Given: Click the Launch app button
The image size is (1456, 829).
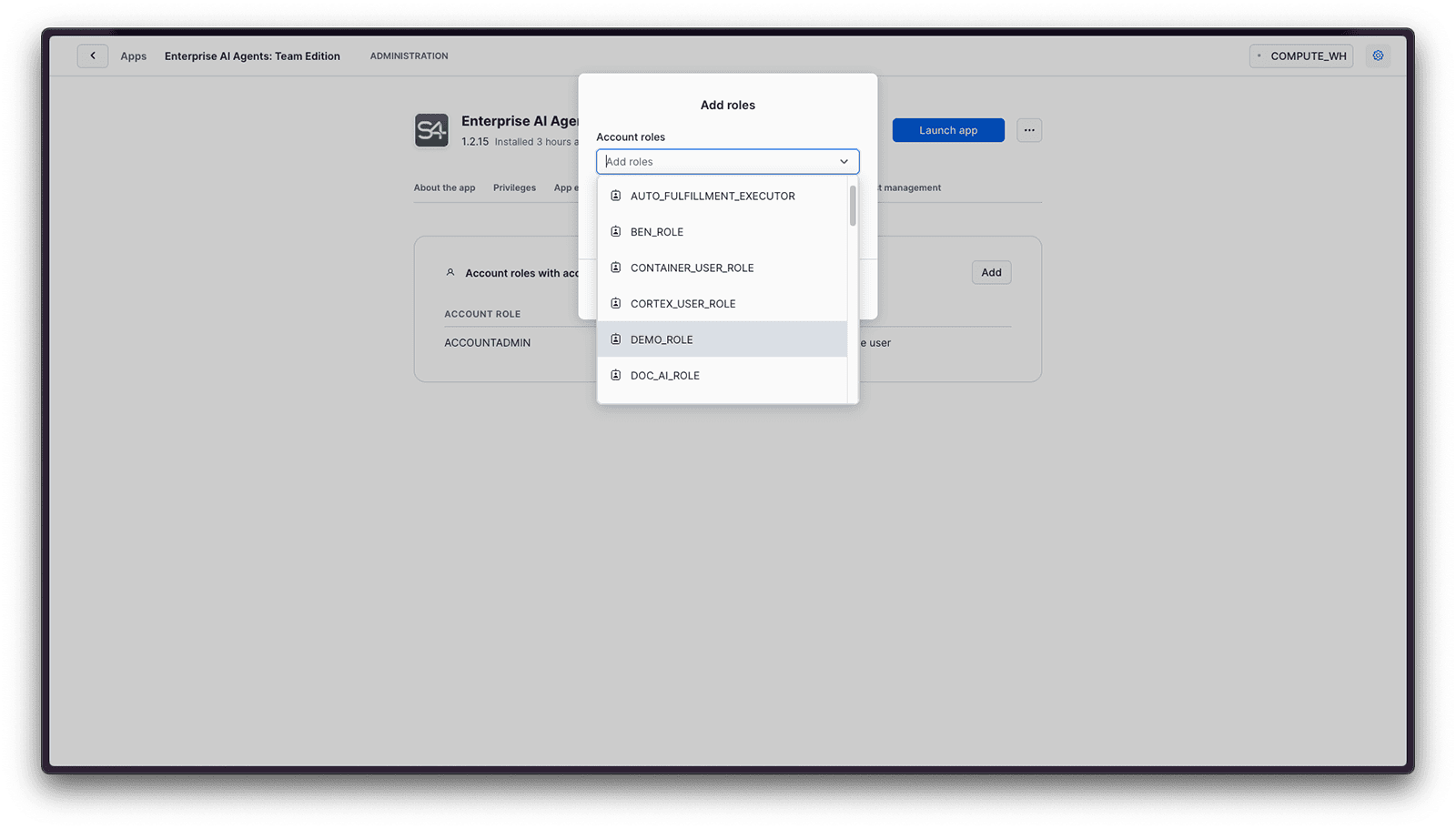Looking at the screenshot, I should pos(947,129).
